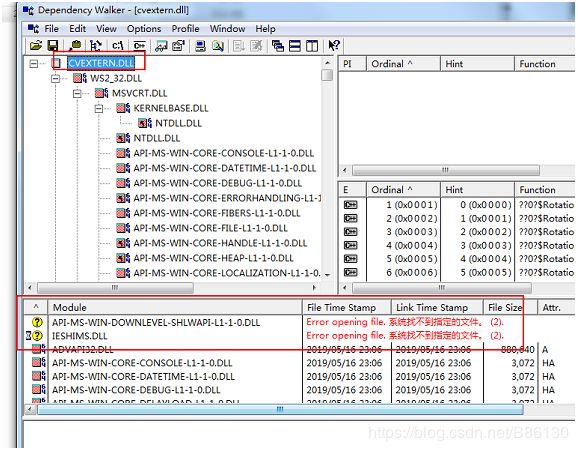Select CVEXTERN.DLL in the tree
Image resolution: width=578 pixels, height=451 pixels.
(101, 63)
